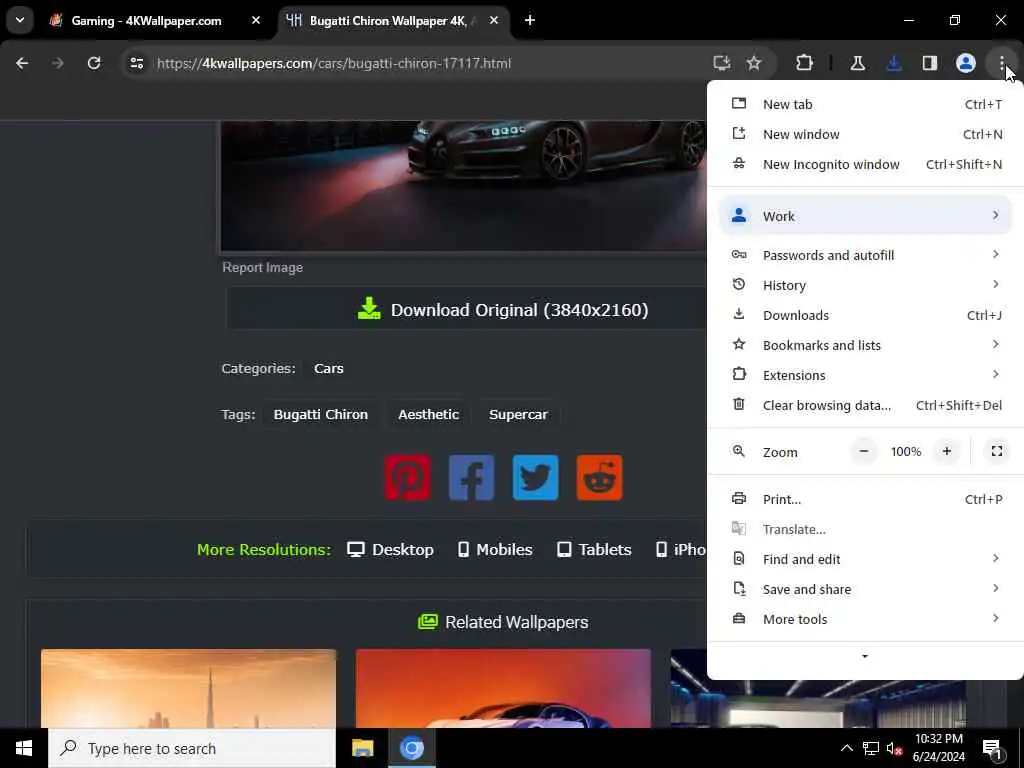Expand the Work profile submenu
Image resolution: width=1024 pixels, height=768 pixels.
865,216
